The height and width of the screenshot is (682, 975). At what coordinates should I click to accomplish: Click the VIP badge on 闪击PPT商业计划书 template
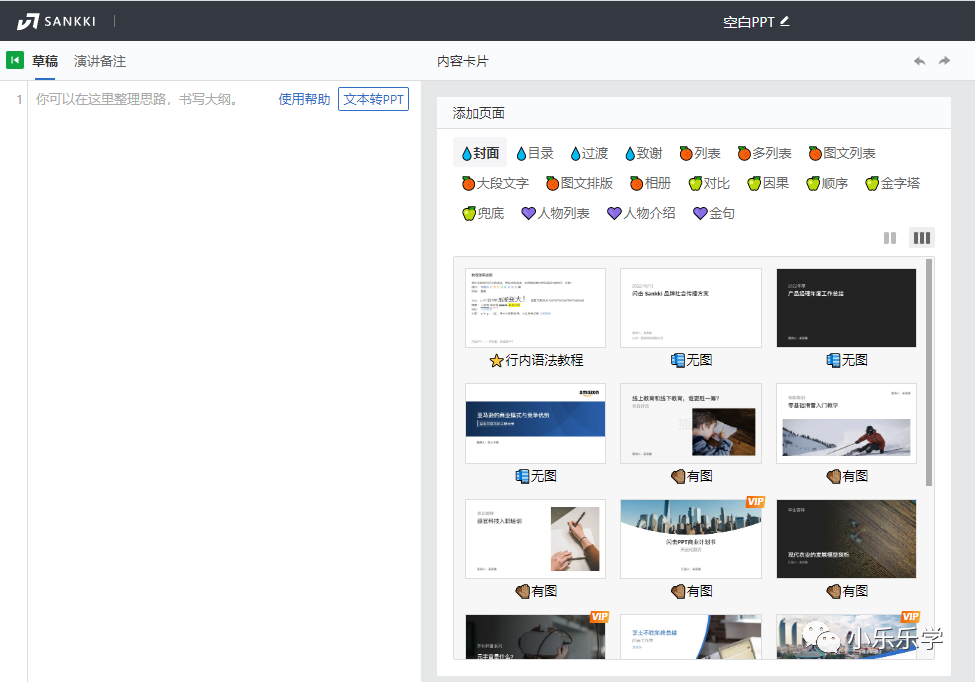(x=754, y=501)
